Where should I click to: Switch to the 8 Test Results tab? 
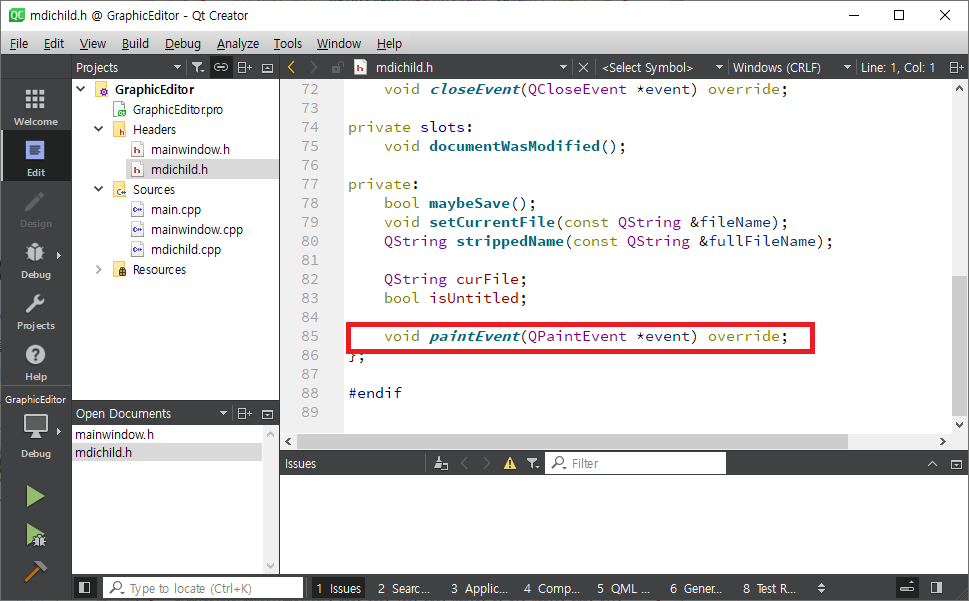[769, 588]
